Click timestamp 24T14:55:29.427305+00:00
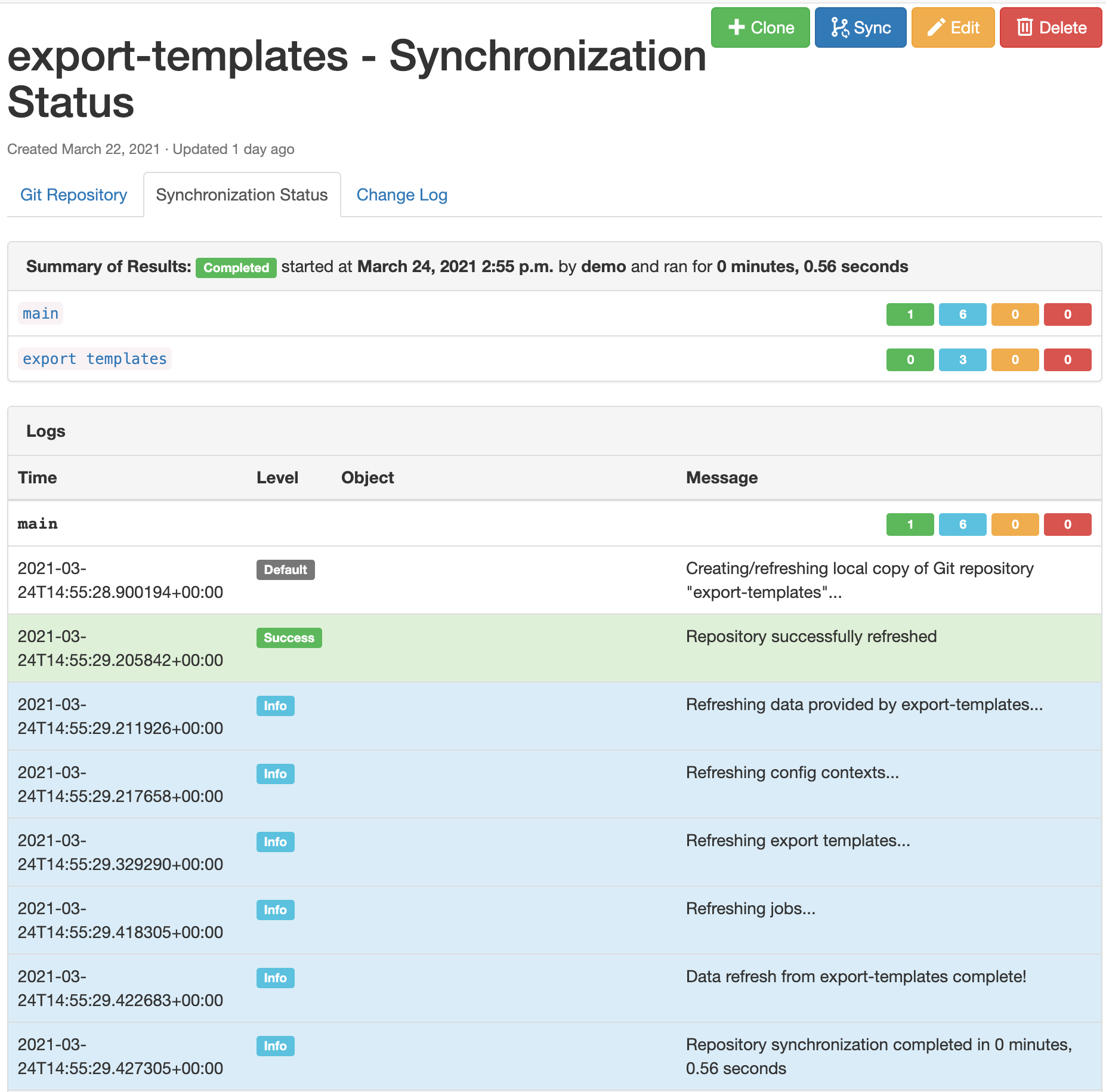The height and width of the screenshot is (1092, 1106). (121, 1069)
